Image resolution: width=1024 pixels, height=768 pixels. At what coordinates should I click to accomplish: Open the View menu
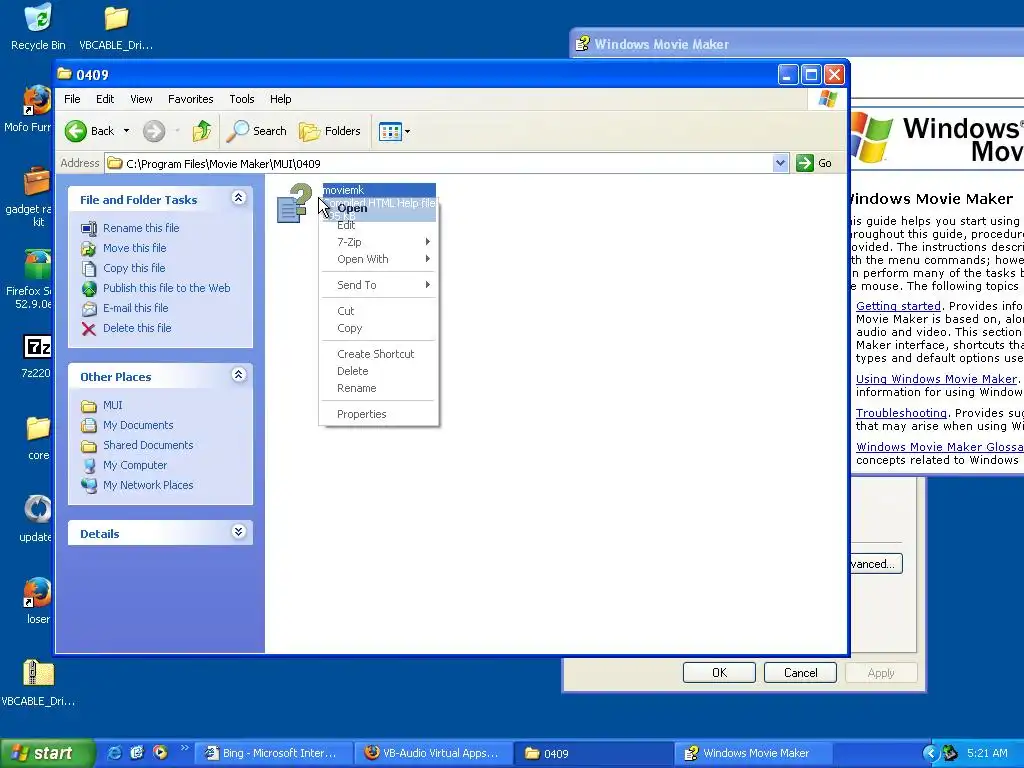[141, 99]
